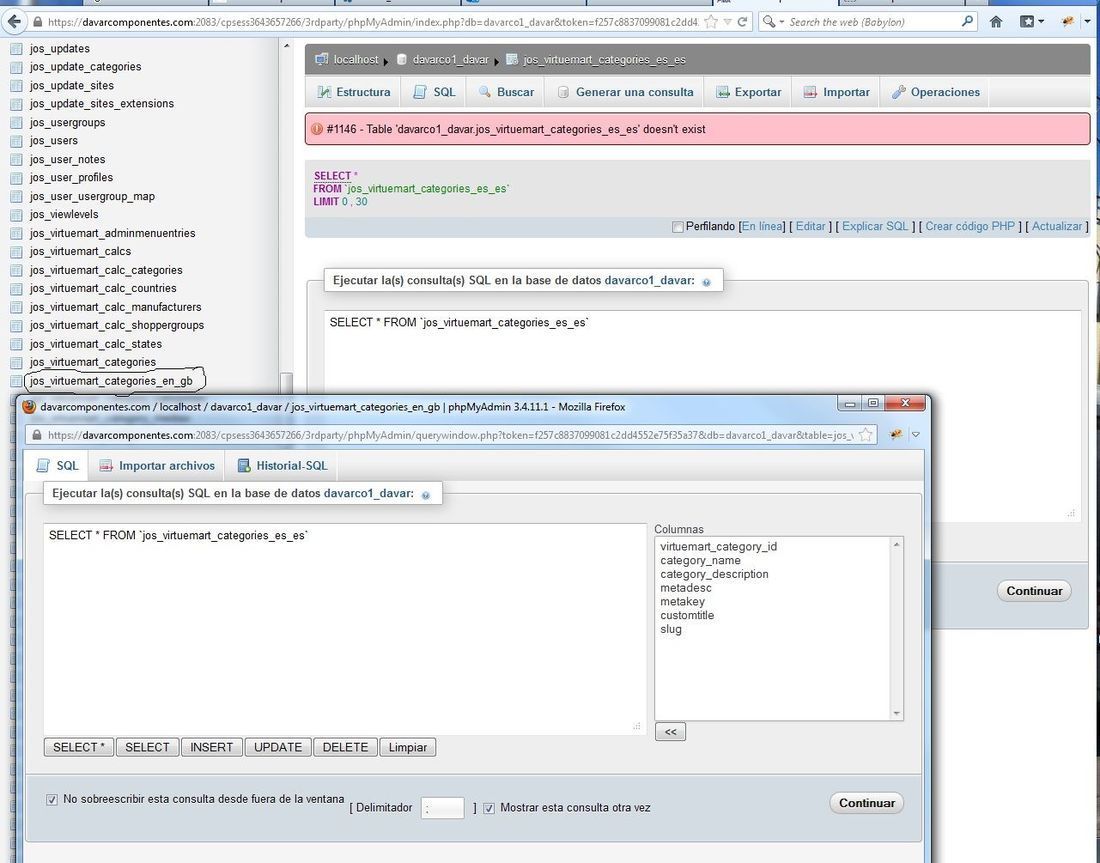Click the davarco1_davar breadcrumb link

(450, 60)
